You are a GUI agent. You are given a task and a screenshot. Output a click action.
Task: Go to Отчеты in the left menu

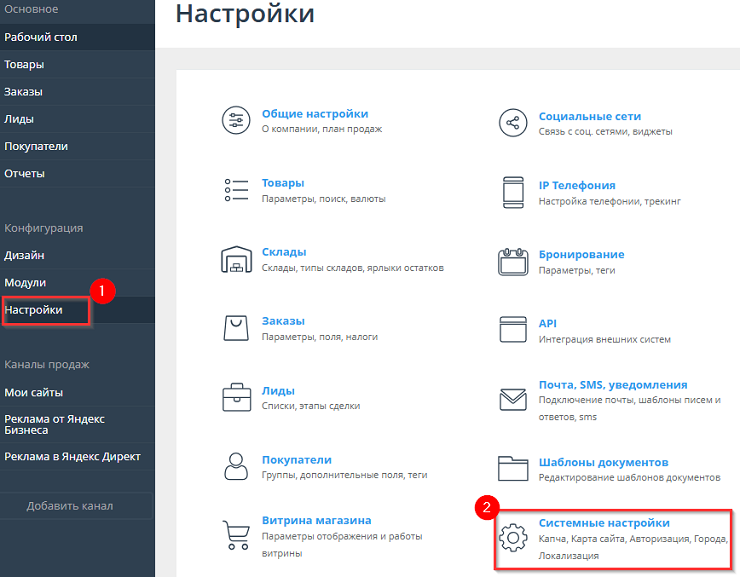point(25,173)
